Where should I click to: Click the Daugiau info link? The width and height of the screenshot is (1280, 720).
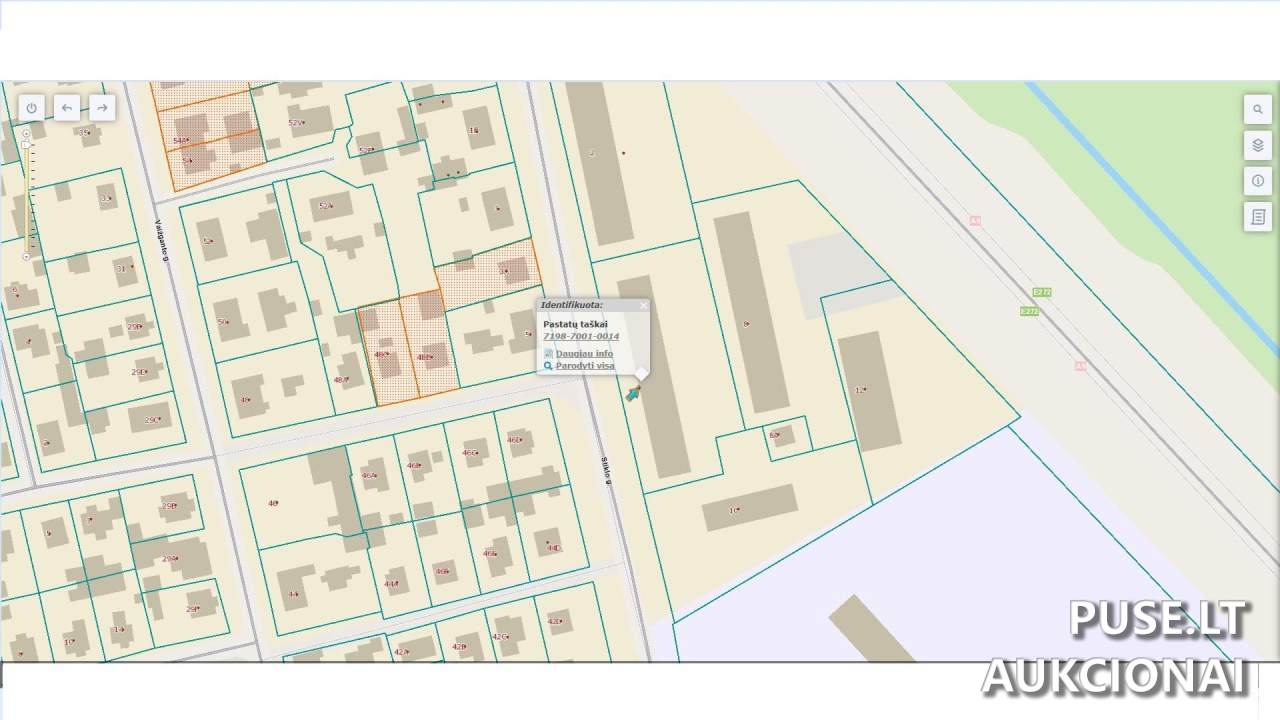click(x=584, y=354)
